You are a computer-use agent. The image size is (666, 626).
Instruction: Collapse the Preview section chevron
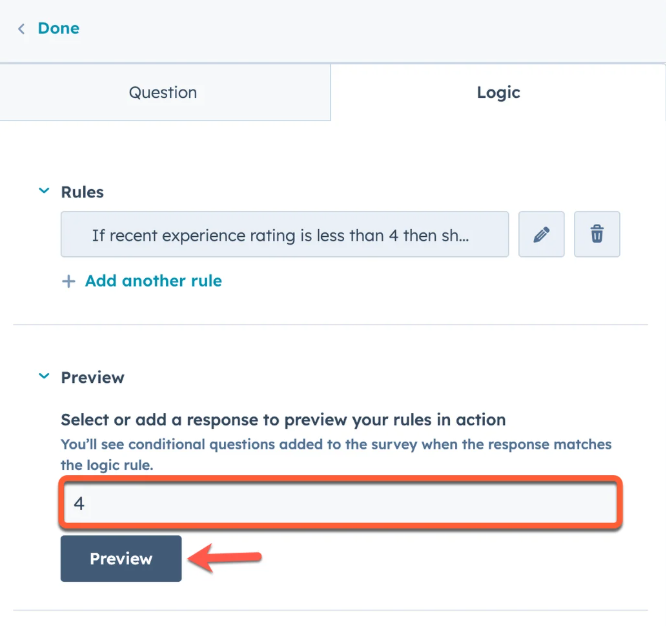click(43, 377)
